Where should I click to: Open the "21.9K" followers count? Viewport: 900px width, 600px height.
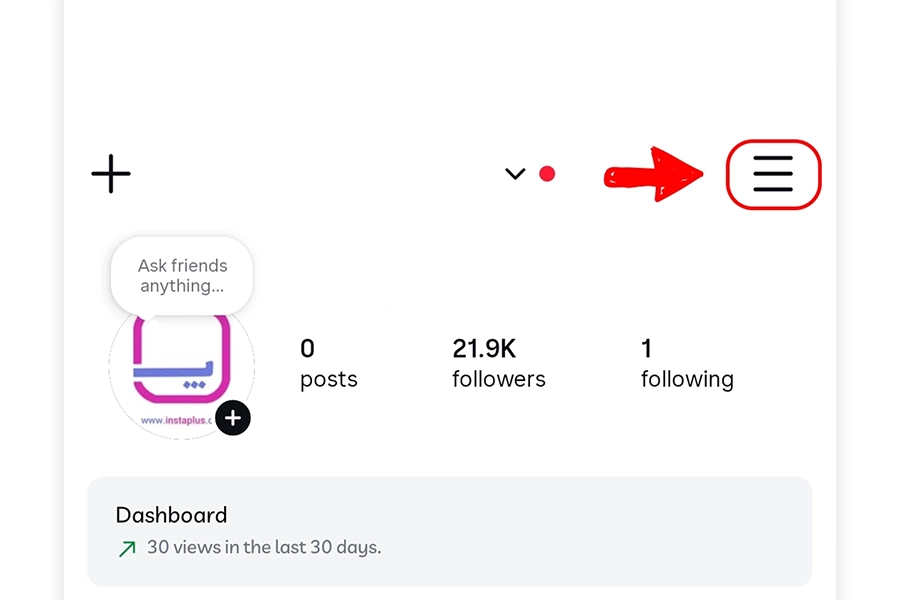(x=484, y=348)
